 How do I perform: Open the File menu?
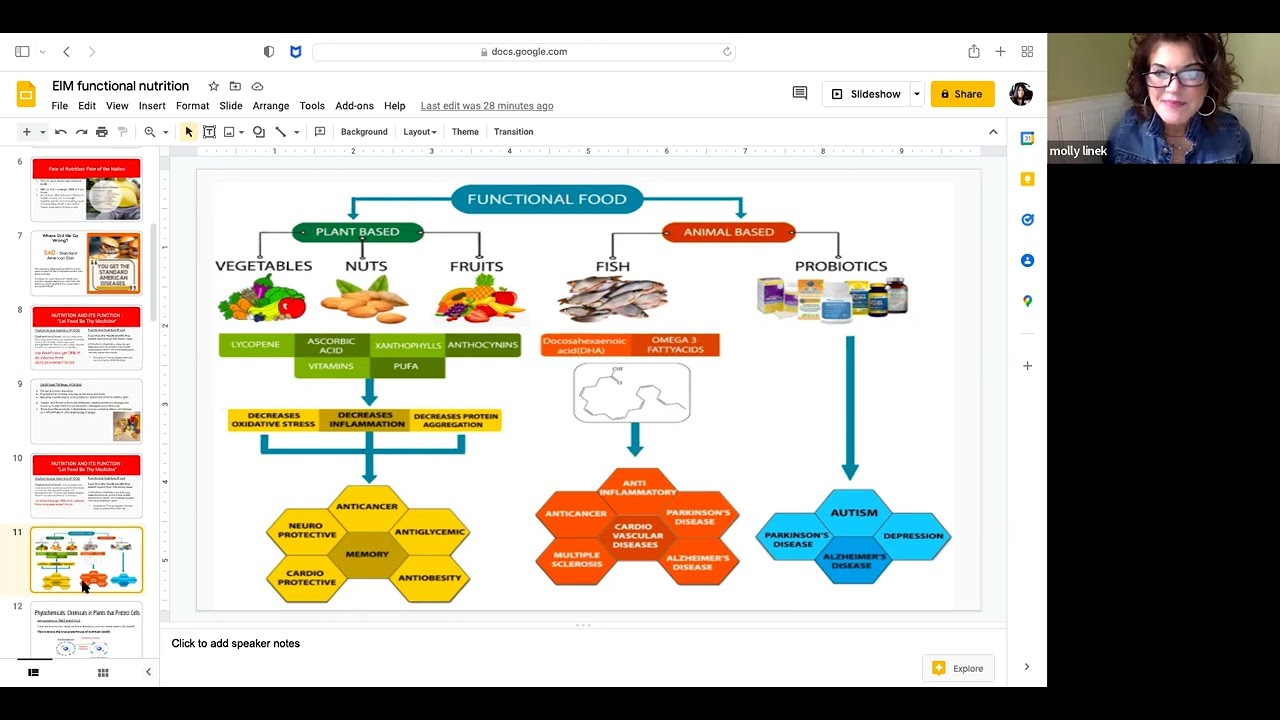60,106
